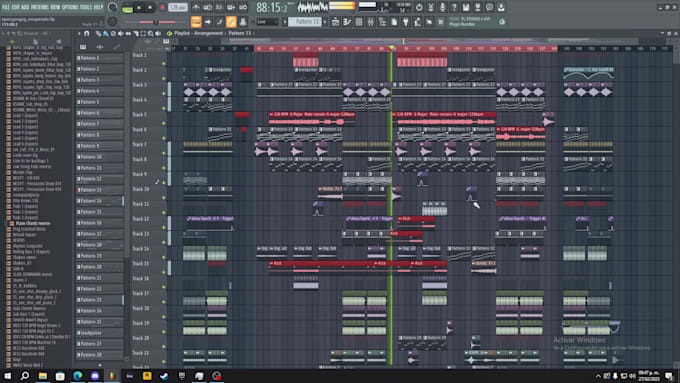Open the Browser view icon

click(x=382, y=22)
